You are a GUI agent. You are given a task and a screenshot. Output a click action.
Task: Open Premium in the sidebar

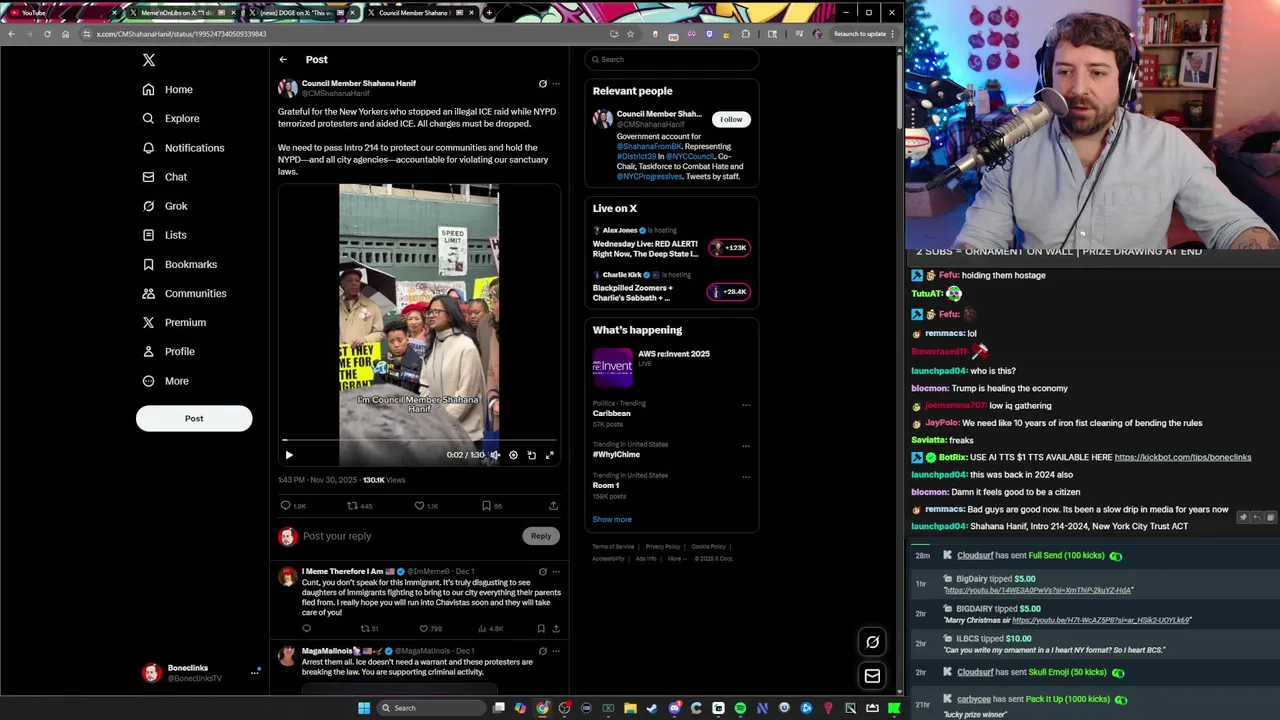pyautogui.click(x=174, y=323)
